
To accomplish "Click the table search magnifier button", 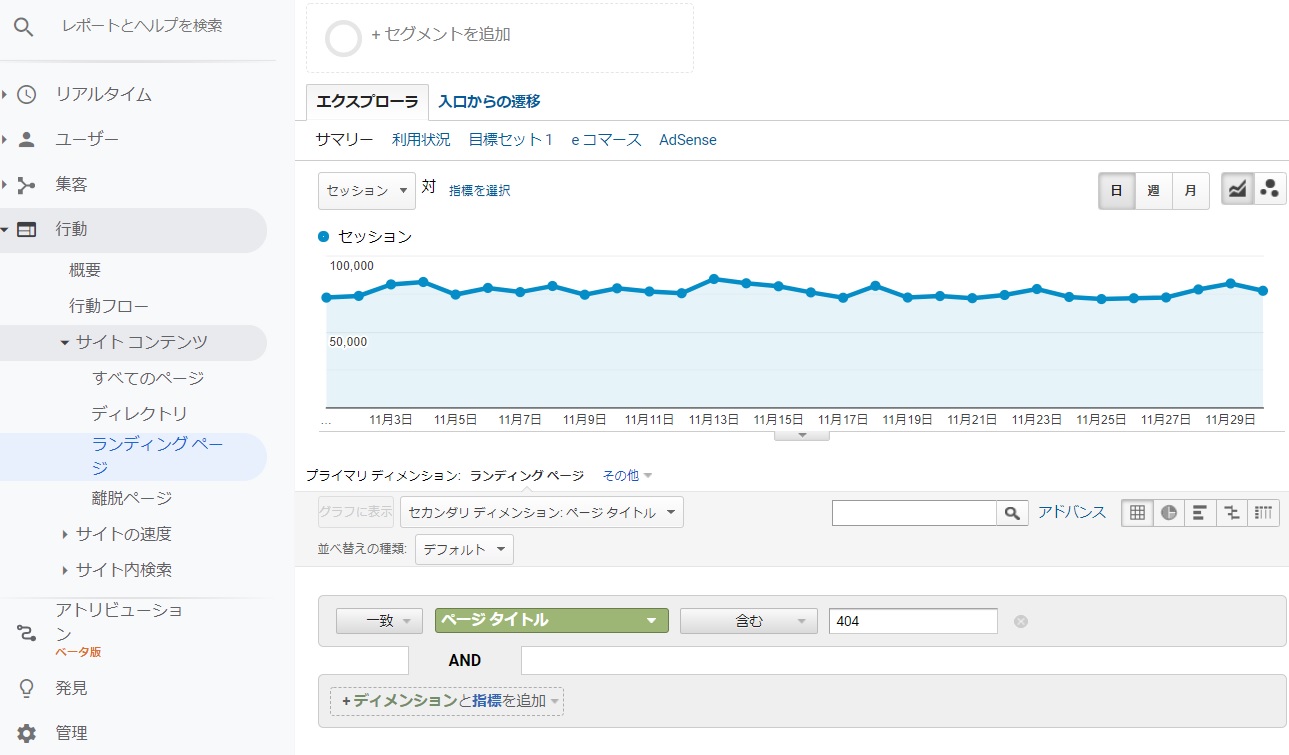I will [x=1012, y=513].
